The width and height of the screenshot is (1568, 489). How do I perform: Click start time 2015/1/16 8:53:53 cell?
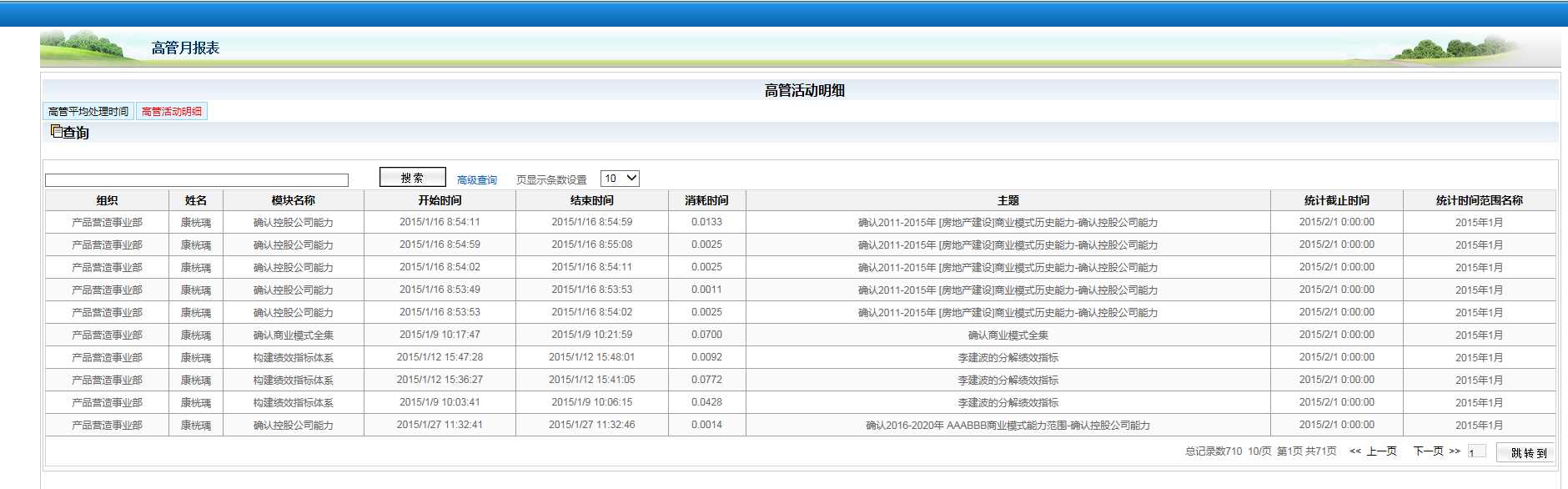pyautogui.click(x=440, y=312)
